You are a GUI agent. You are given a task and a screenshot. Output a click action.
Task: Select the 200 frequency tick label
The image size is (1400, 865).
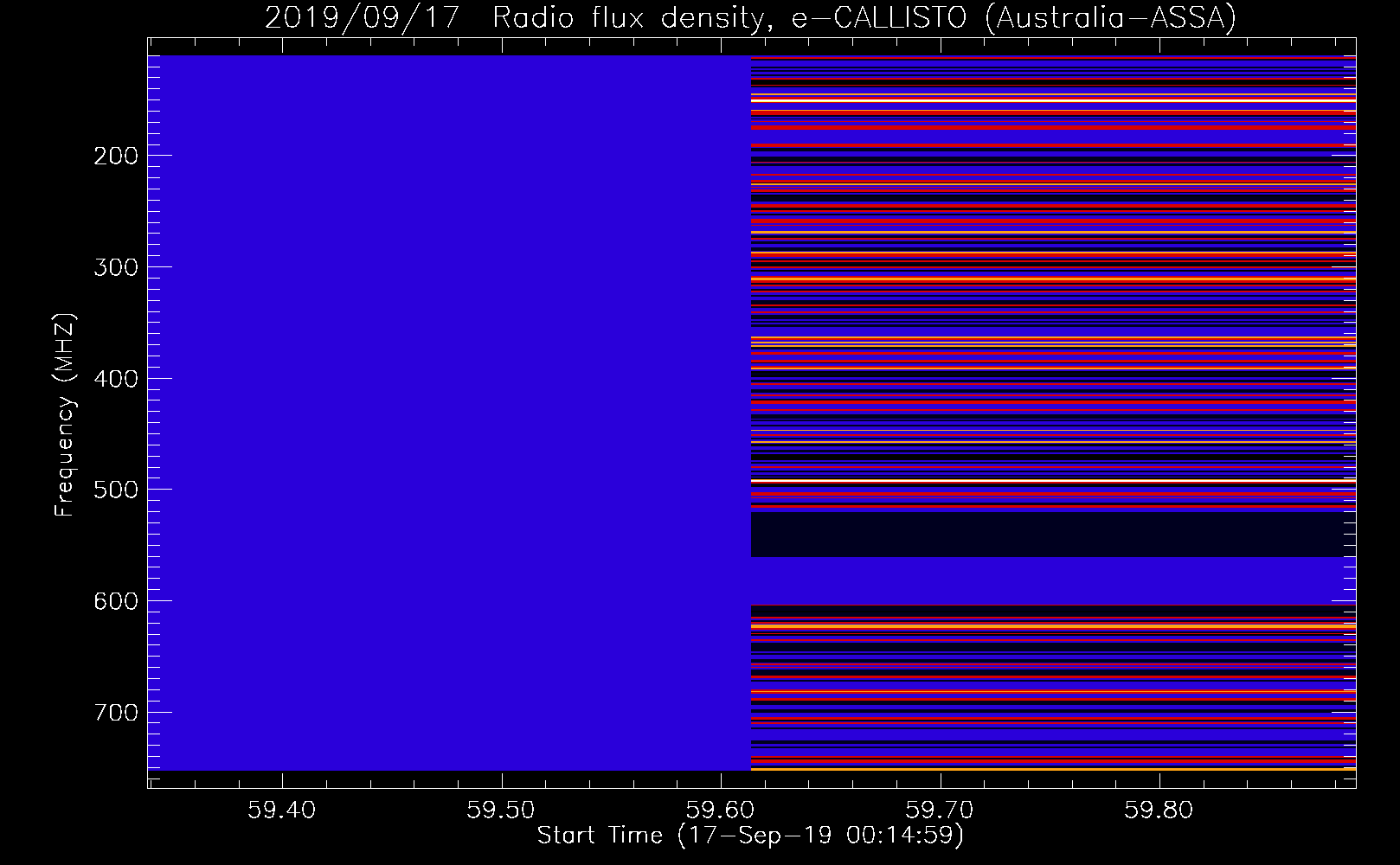tap(115, 156)
